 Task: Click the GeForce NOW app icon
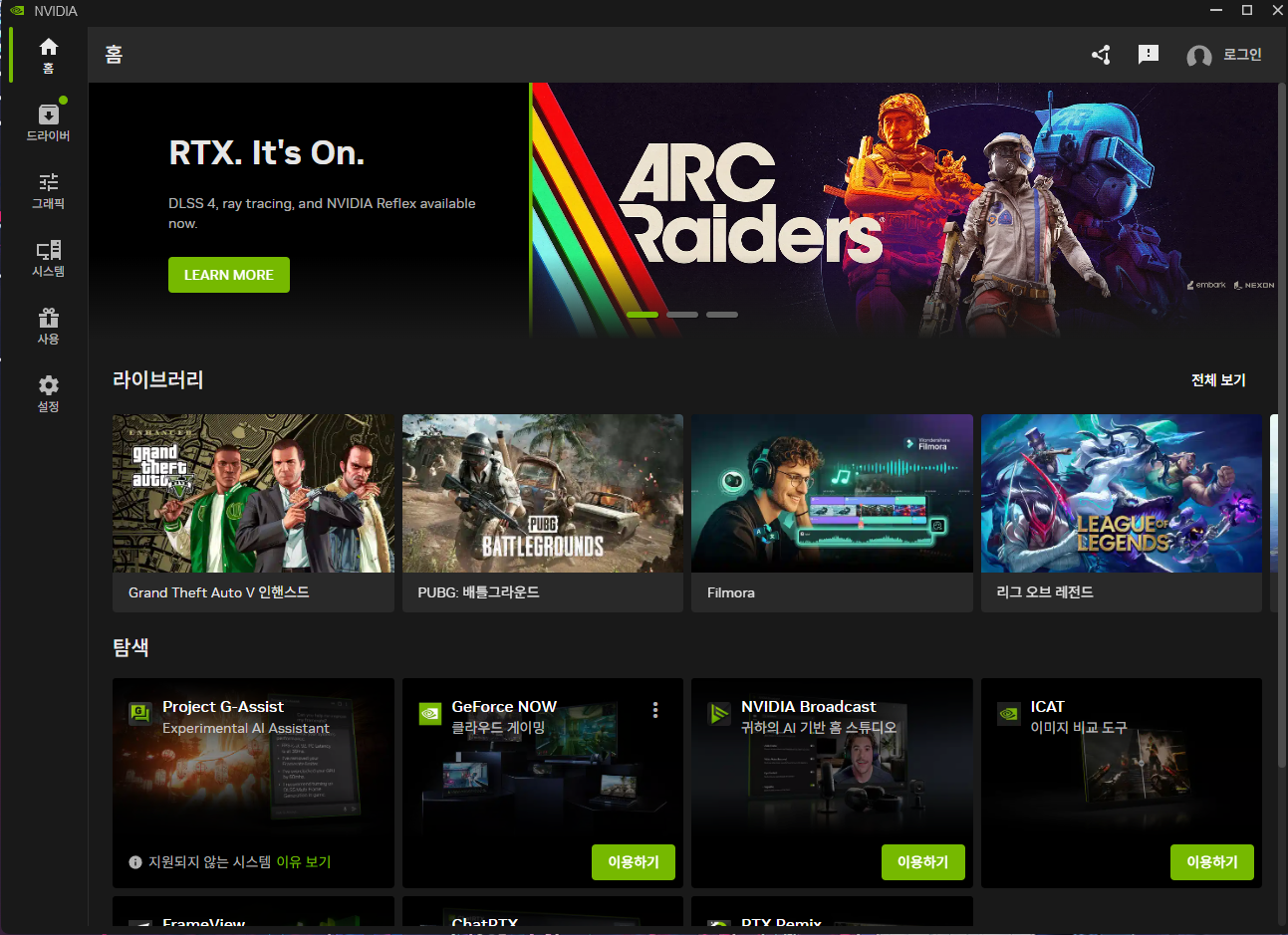click(430, 713)
